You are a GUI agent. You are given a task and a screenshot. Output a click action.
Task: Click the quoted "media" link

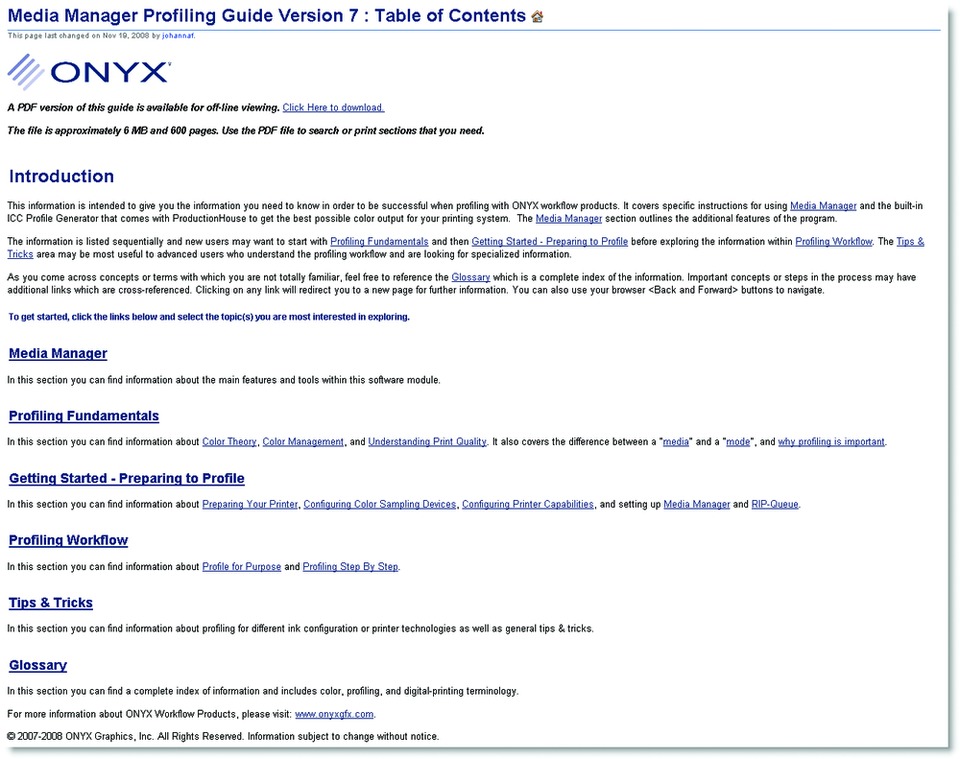[676, 442]
